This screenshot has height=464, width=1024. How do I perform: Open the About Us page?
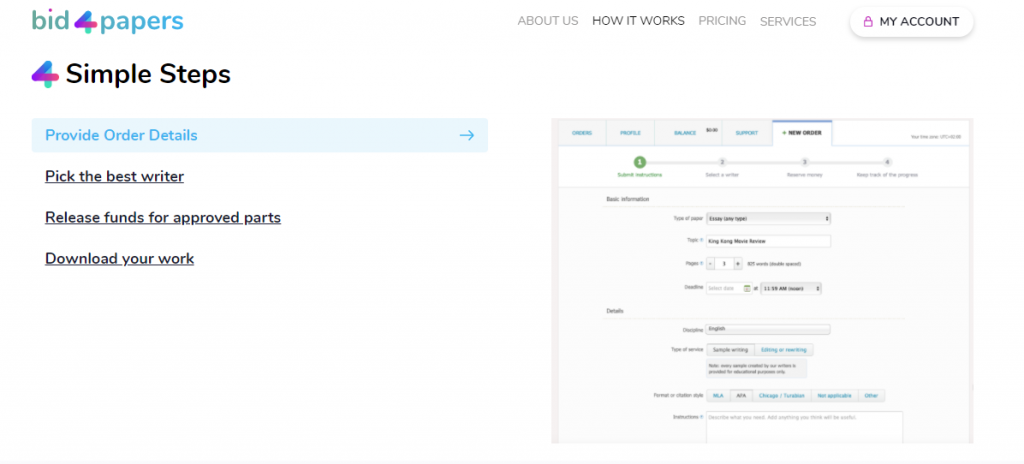click(x=548, y=21)
